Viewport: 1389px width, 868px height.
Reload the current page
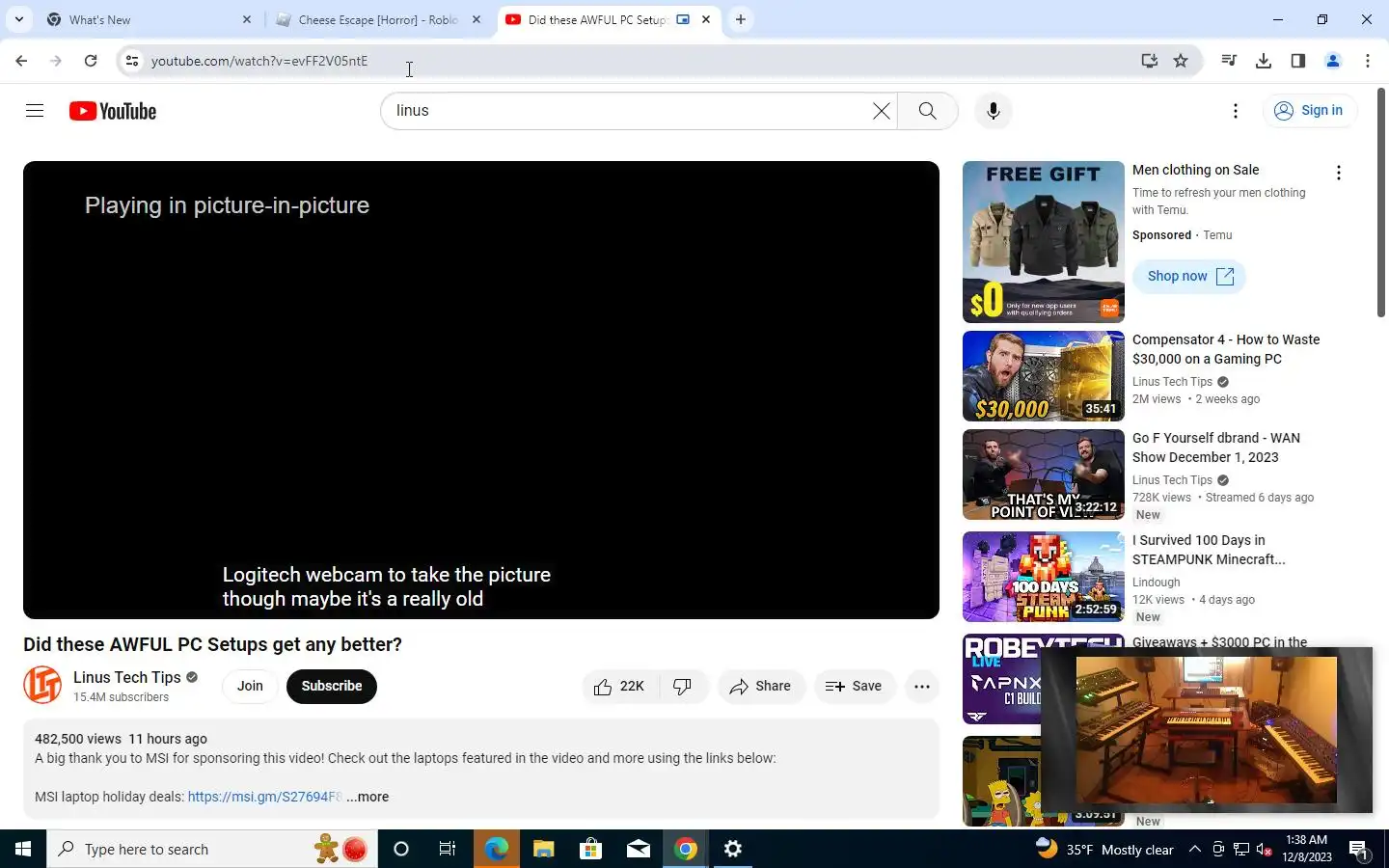91,61
